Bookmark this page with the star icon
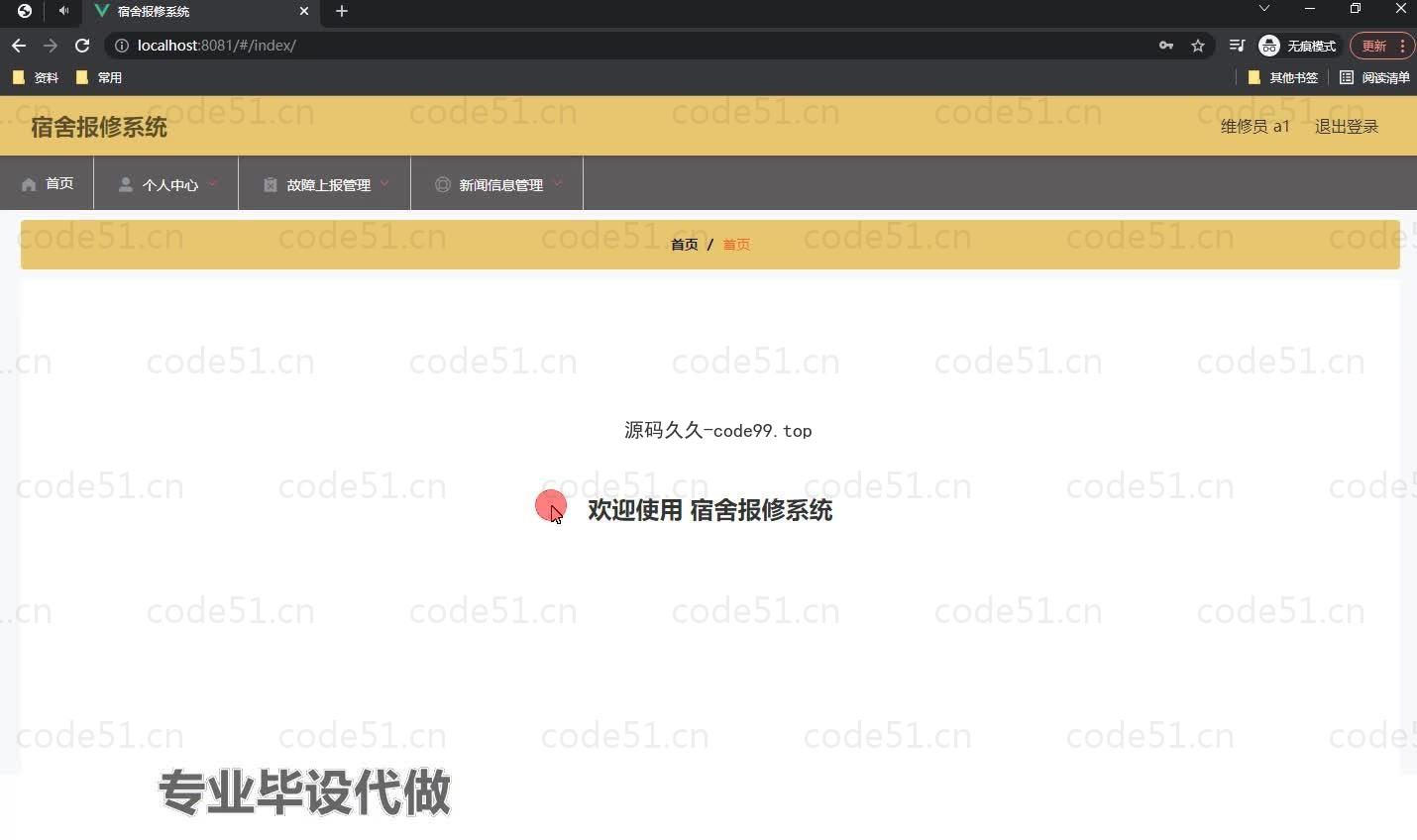This screenshot has width=1417, height=840. [x=1198, y=46]
